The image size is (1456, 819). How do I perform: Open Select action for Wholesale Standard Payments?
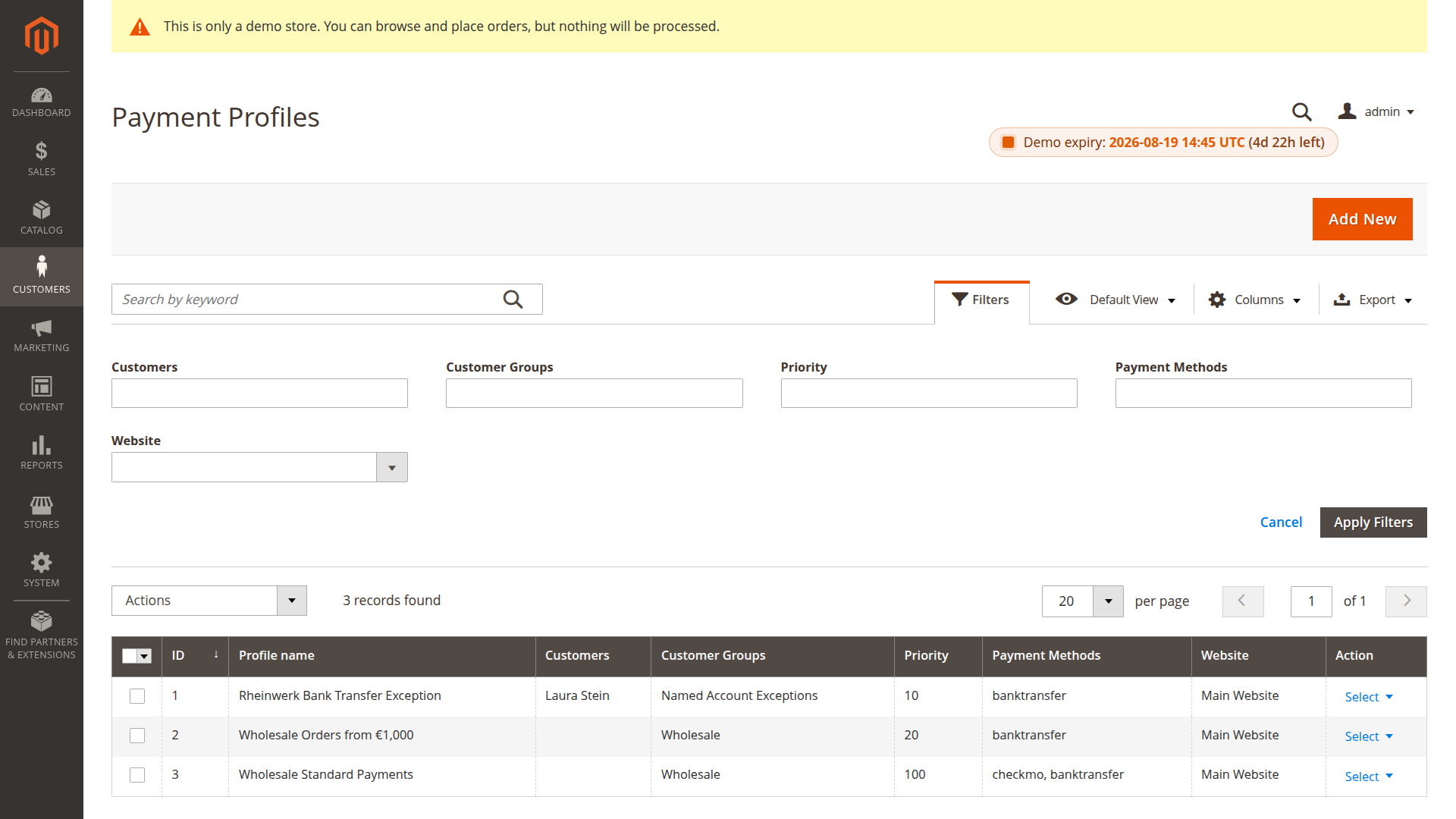[1369, 777]
